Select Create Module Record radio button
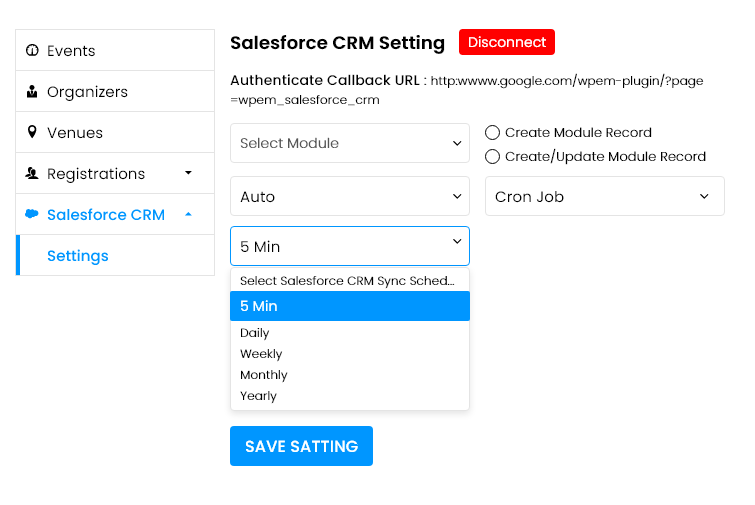The height and width of the screenshot is (505, 755). [492, 132]
